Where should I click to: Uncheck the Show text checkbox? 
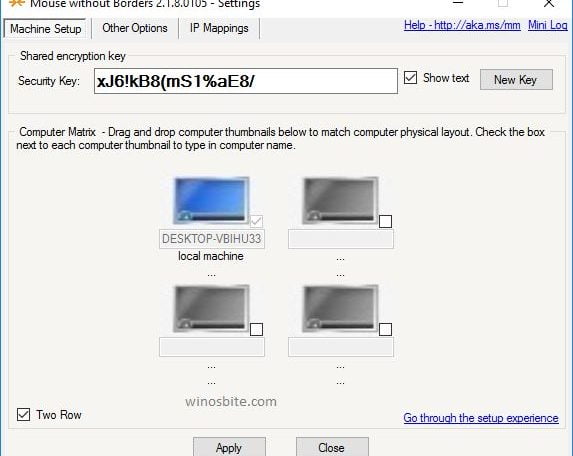point(410,77)
